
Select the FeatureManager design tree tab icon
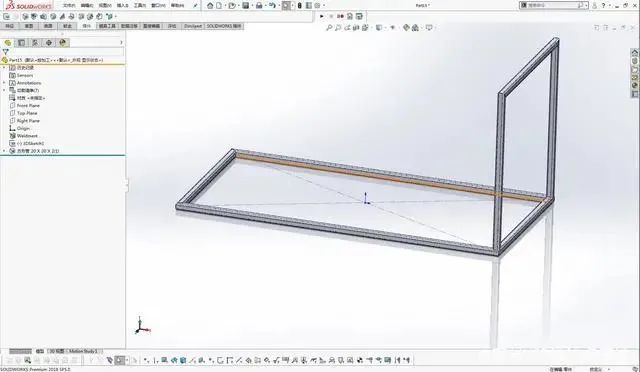(x=8, y=42)
